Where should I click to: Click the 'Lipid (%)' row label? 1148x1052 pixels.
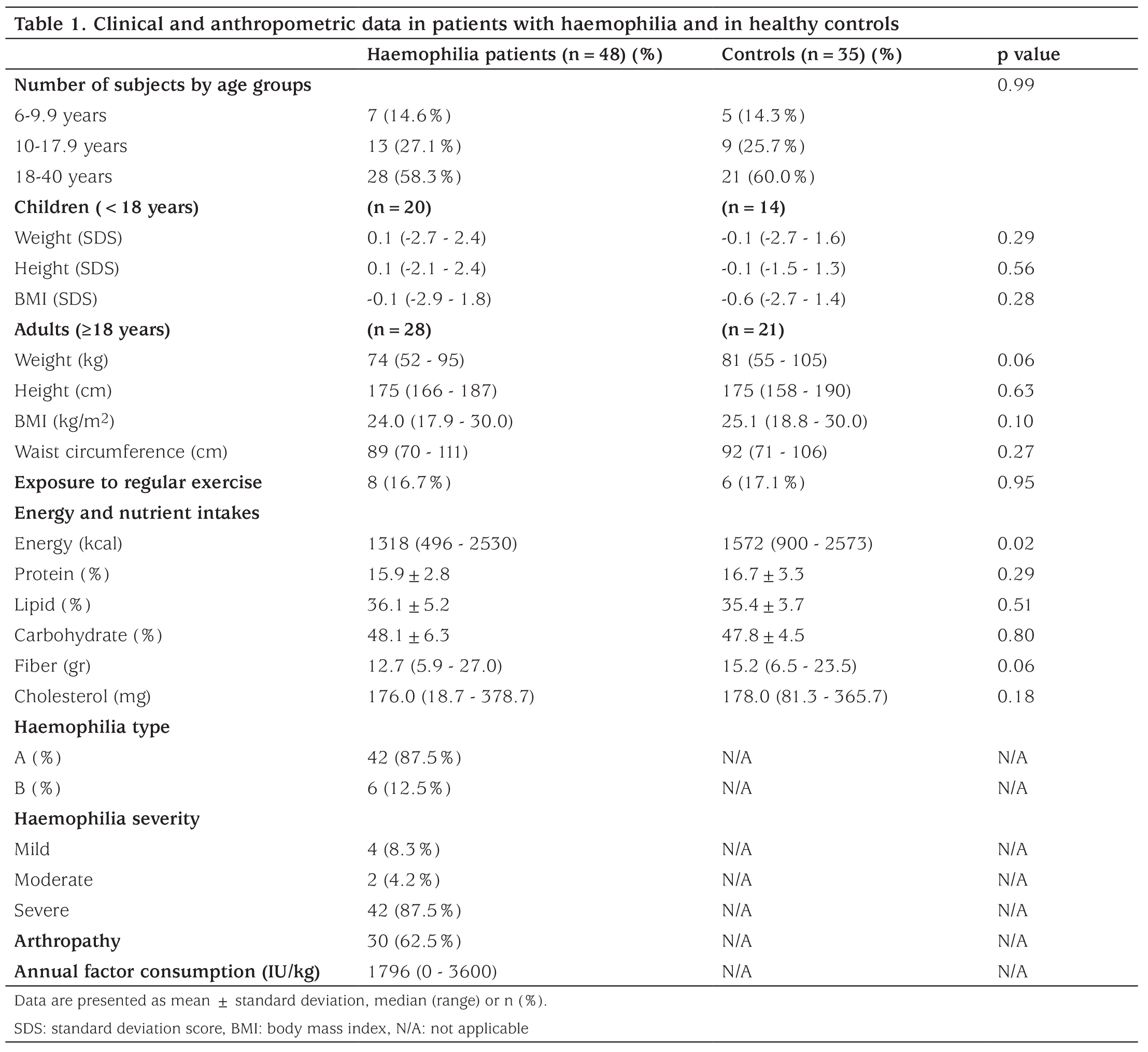52,605
